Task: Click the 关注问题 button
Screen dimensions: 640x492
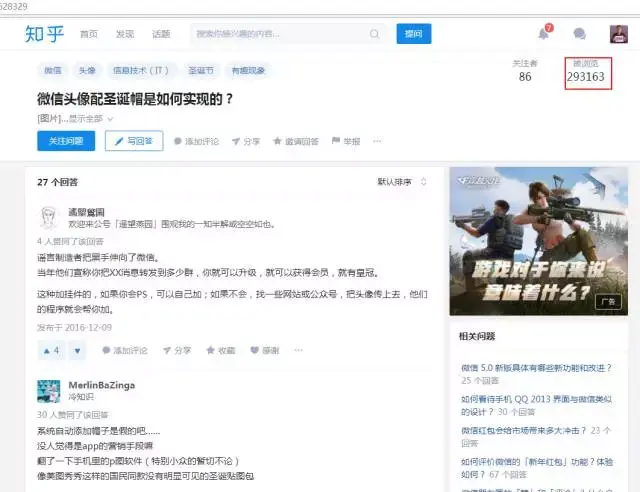Action: click(66, 141)
